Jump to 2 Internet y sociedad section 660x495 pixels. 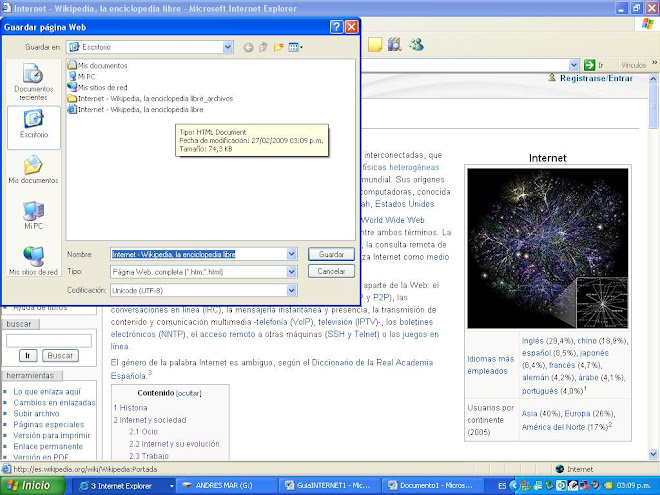click(x=150, y=420)
